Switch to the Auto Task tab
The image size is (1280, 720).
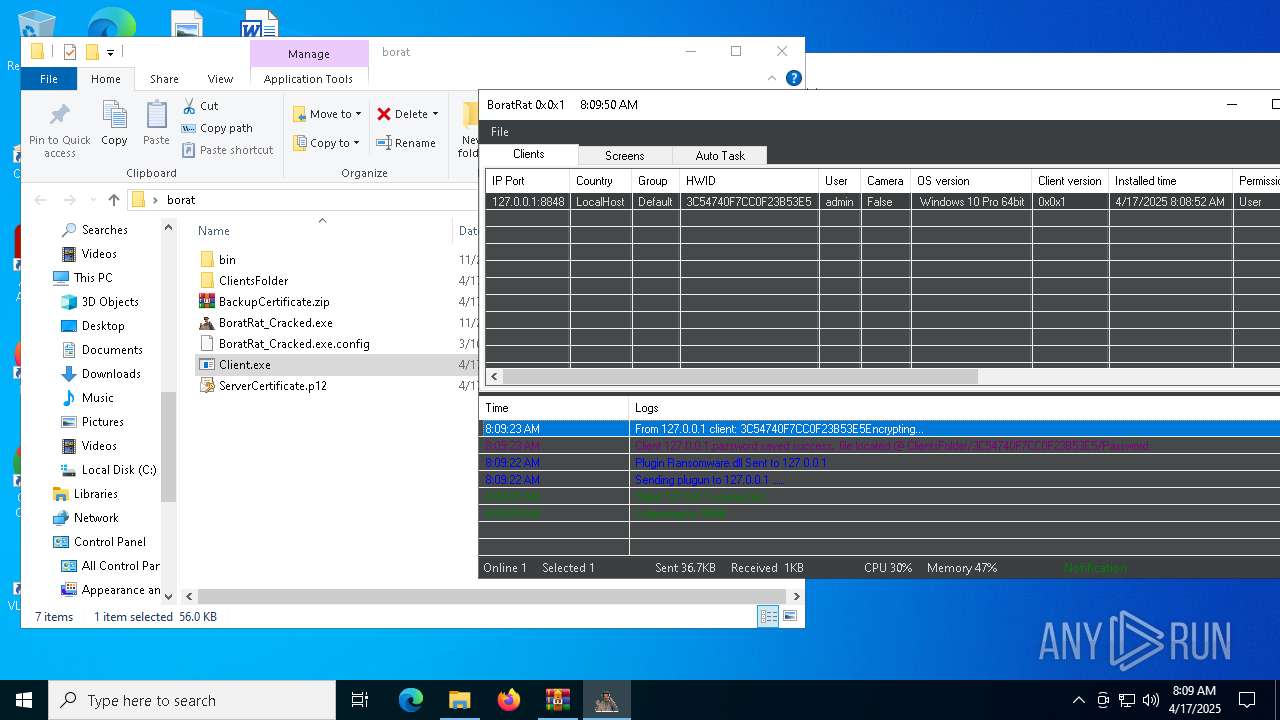(720, 156)
